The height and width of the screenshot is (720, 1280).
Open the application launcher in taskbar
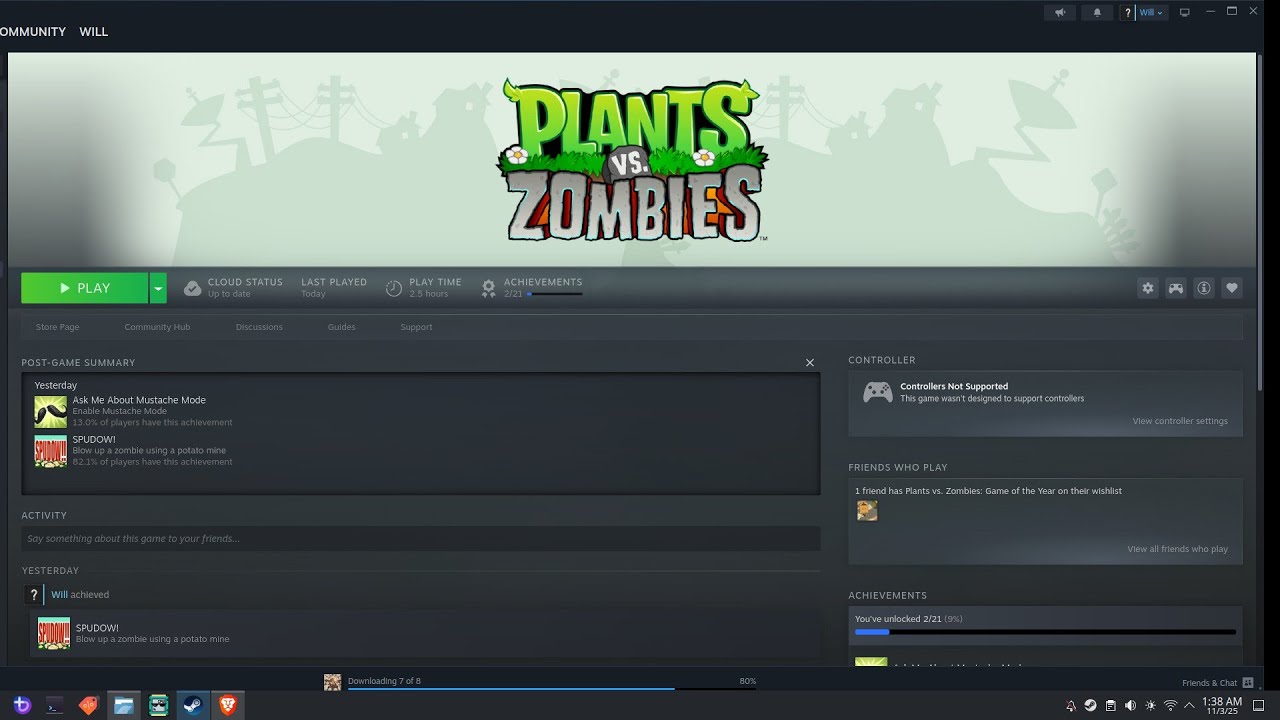(x=22, y=705)
